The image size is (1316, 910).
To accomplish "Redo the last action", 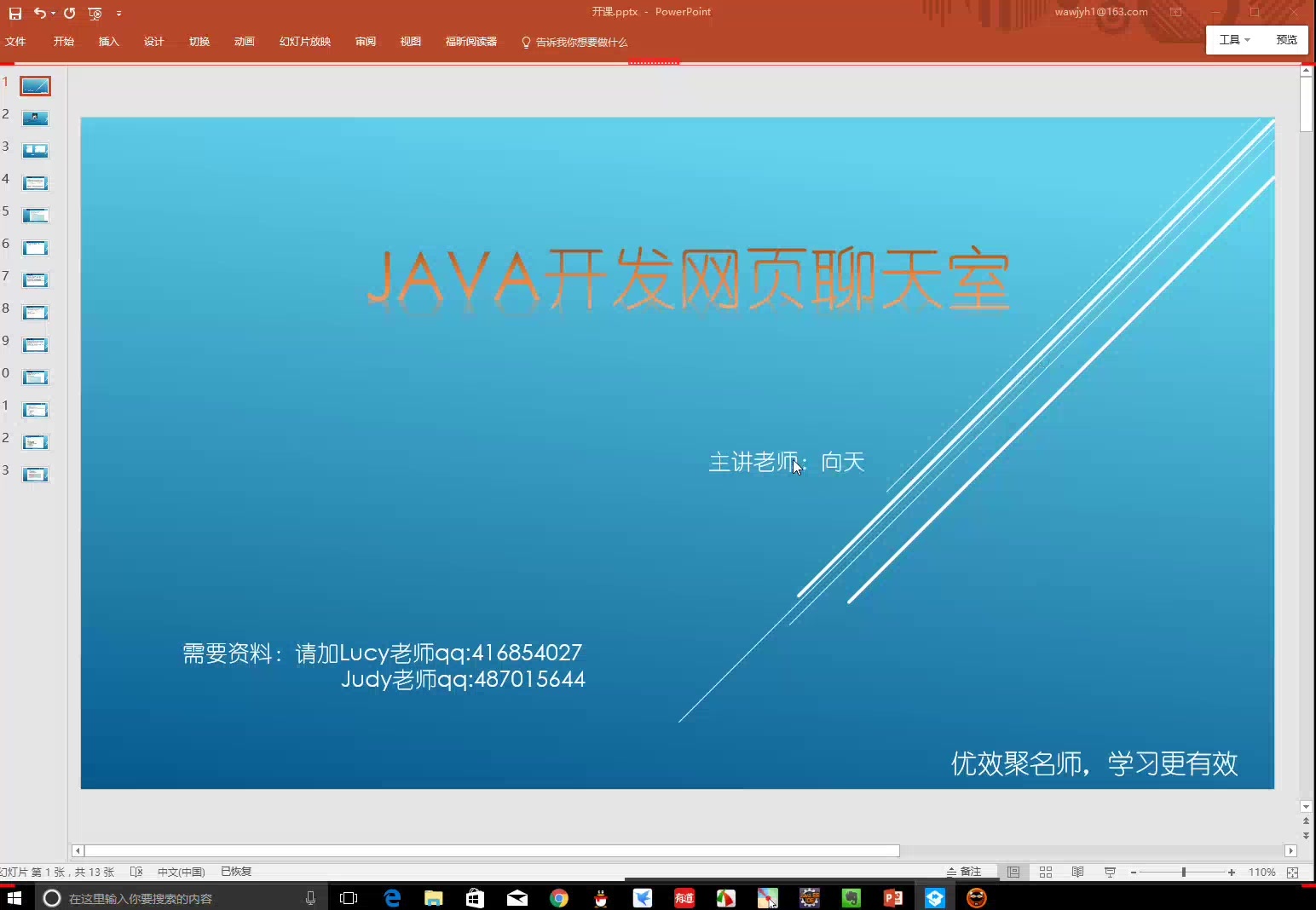I will coord(70,13).
